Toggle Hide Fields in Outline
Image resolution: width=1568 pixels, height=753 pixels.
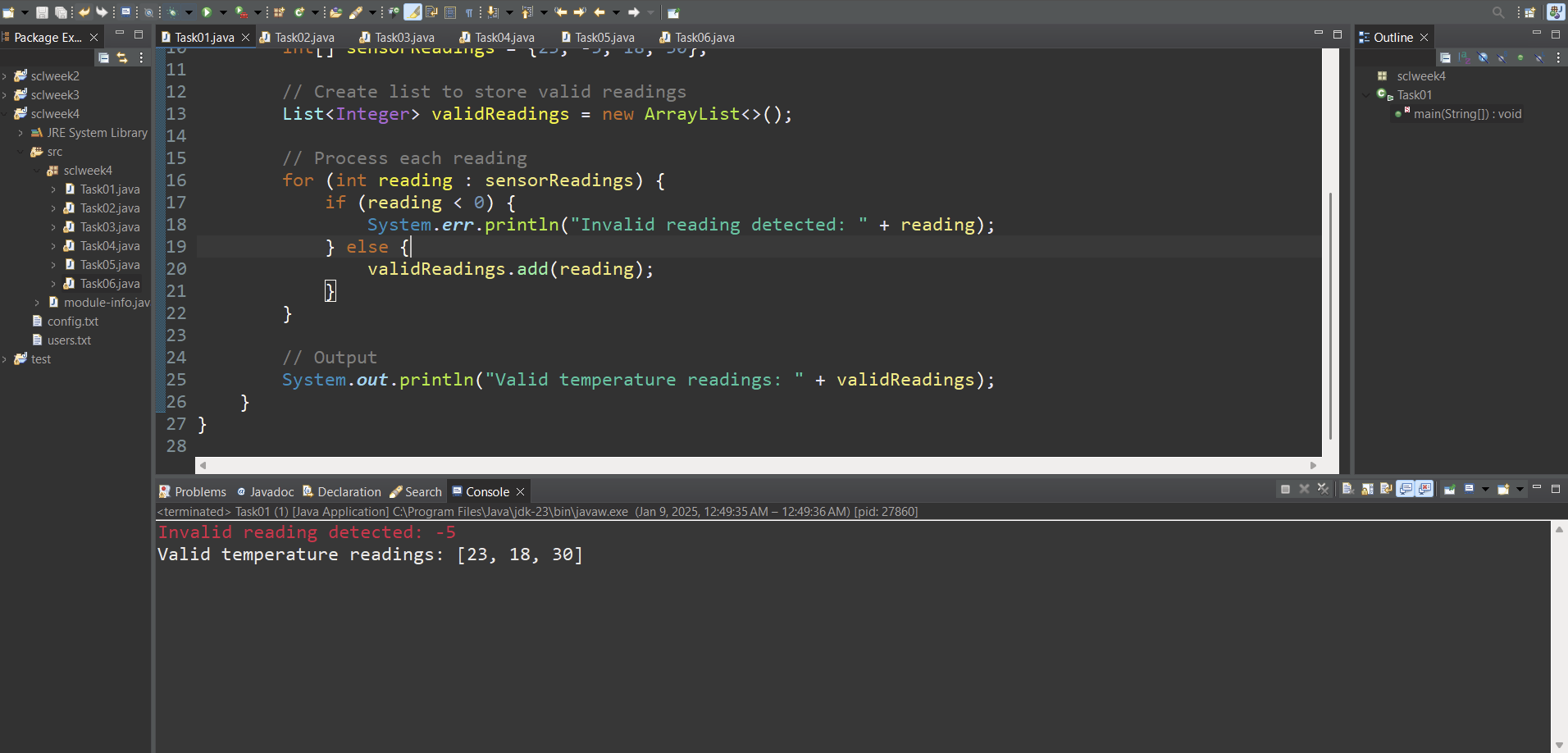(1483, 57)
